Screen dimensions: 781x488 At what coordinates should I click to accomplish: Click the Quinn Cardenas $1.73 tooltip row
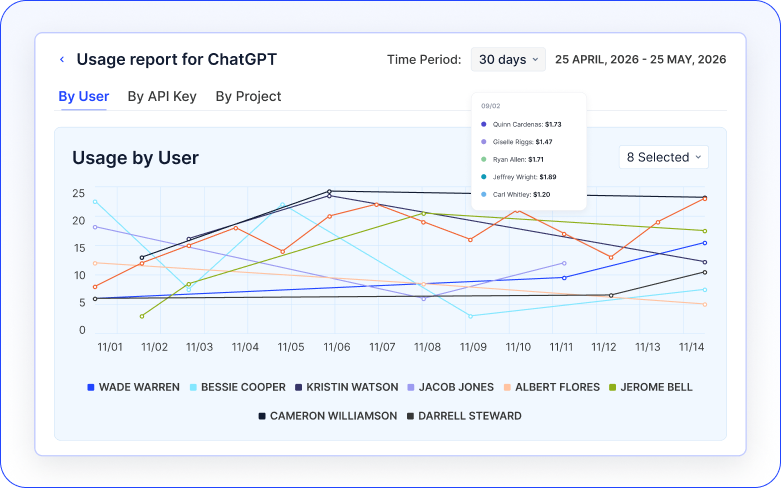click(x=521, y=124)
